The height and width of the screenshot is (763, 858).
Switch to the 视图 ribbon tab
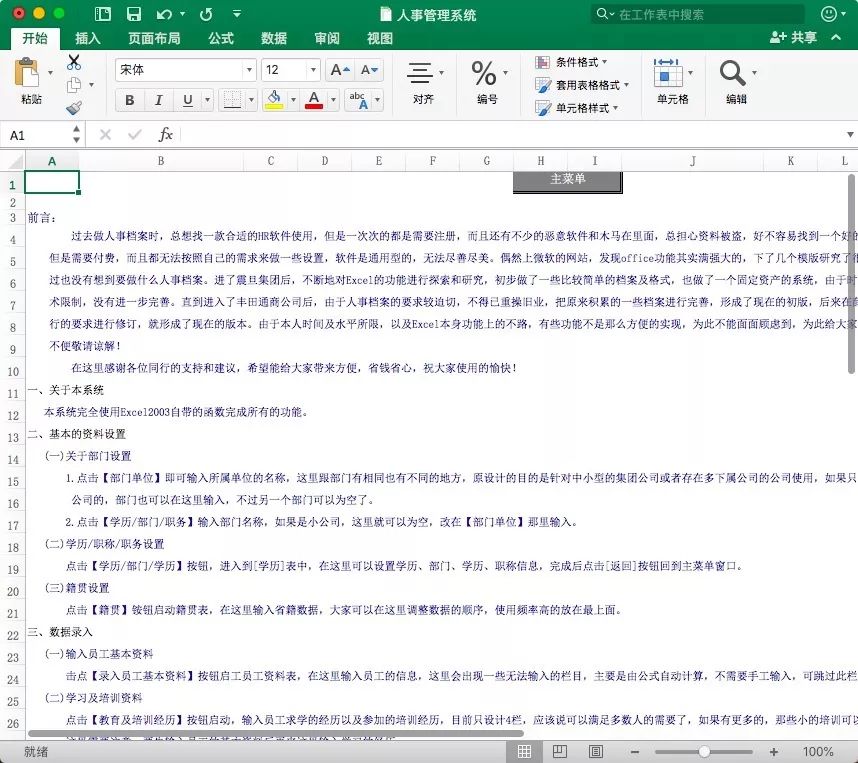pyautogui.click(x=380, y=37)
